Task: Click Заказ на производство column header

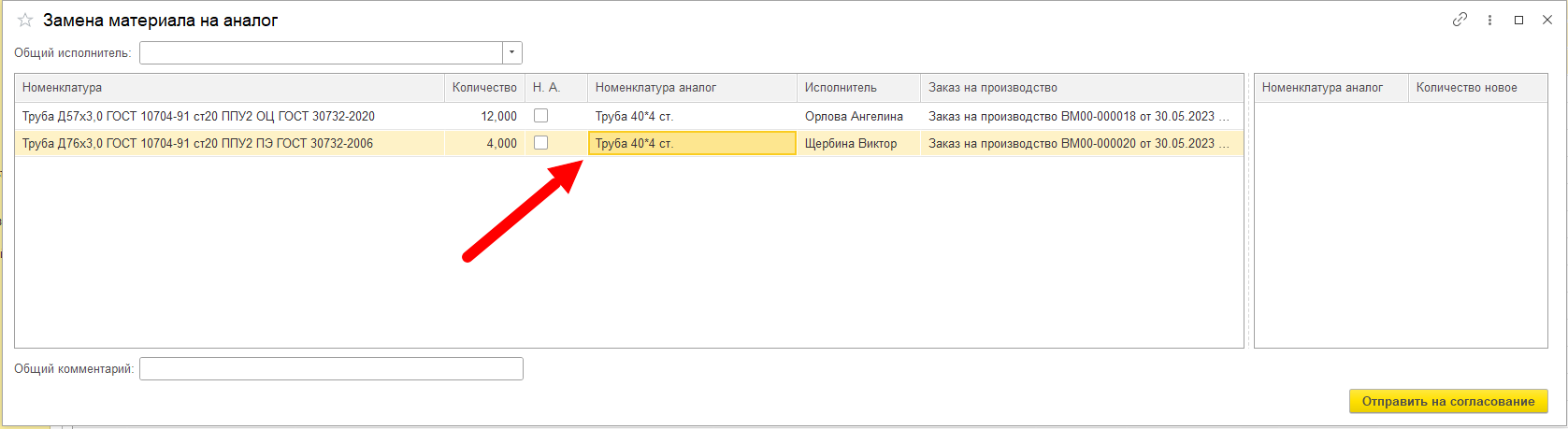Action: [x=1081, y=88]
